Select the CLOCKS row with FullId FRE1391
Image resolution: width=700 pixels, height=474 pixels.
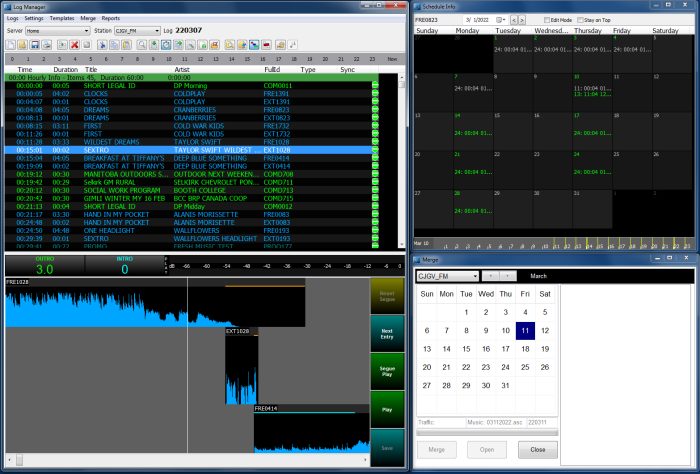tap(192, 94)
